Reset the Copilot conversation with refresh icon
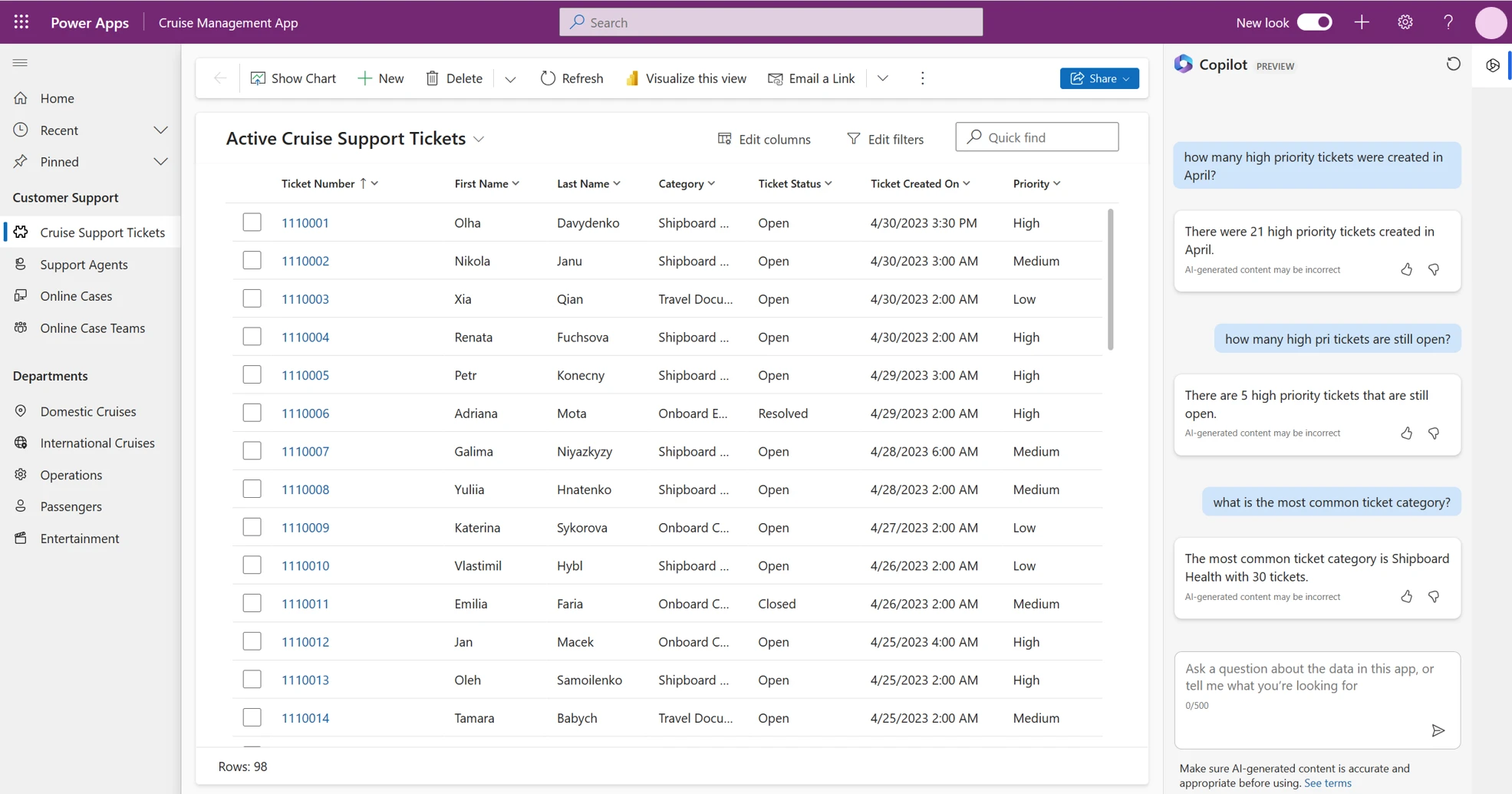 click(x=1454, y=64)
